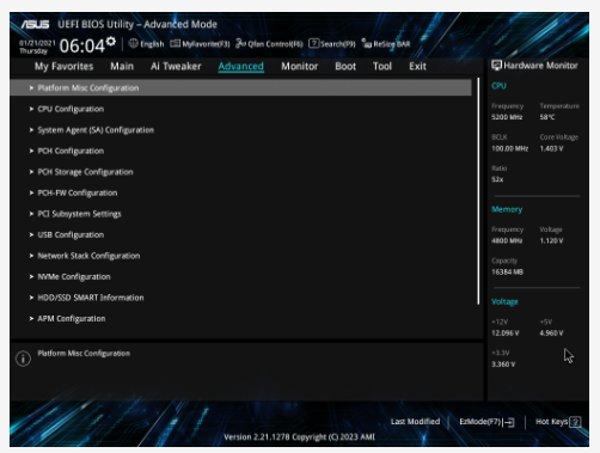Click Ratio value 52x
This screenshot has width=600, height=453.
point(497,180)
